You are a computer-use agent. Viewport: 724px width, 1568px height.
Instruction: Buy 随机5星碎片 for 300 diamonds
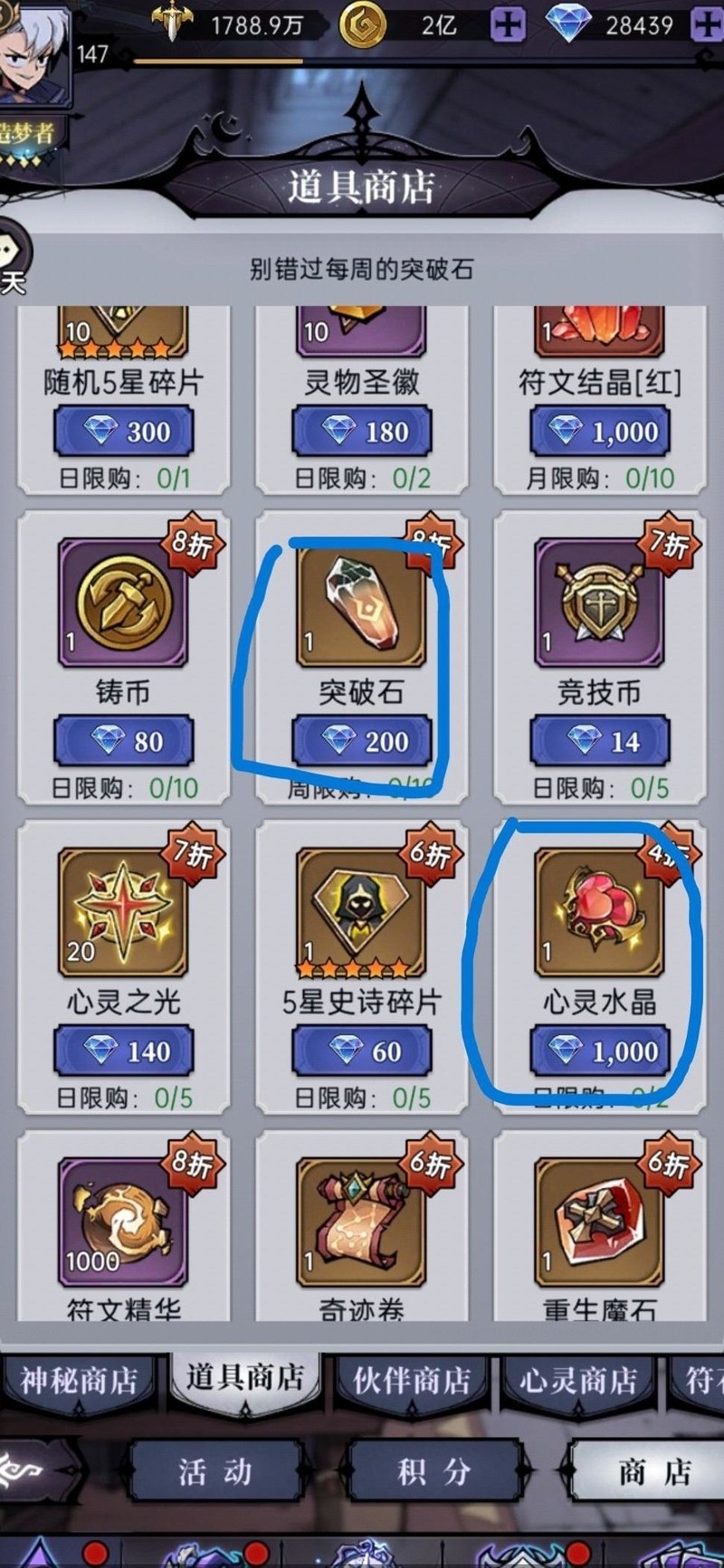123,432
